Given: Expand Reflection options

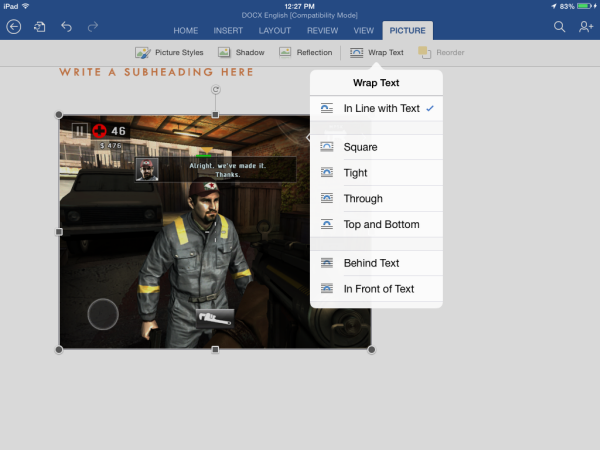Looking at the screenshot, I should [305, 52].
